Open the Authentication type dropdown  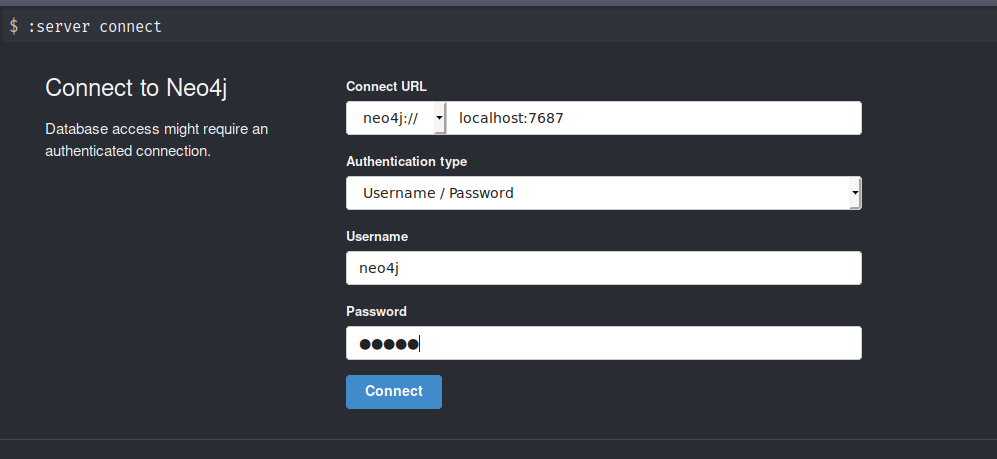[603, 193]
